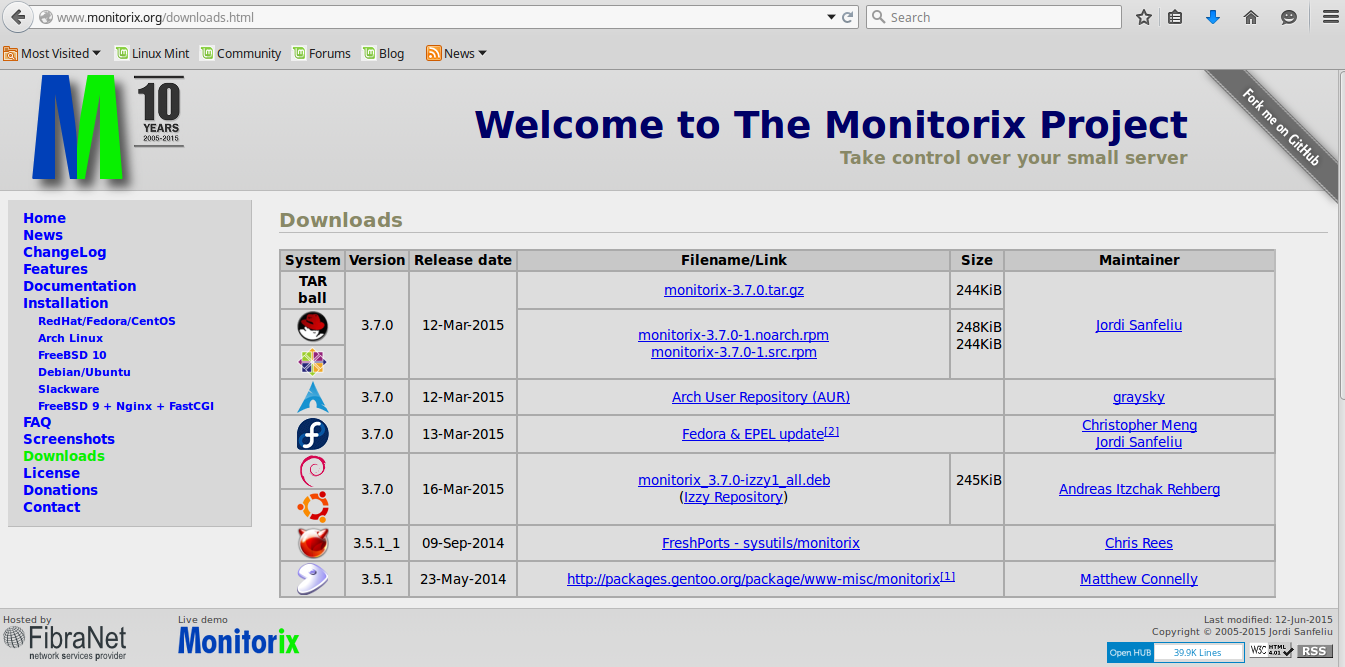1345x667 pixels.
Task: Open the Open HUB lines widget
Action: point(1175,652)
